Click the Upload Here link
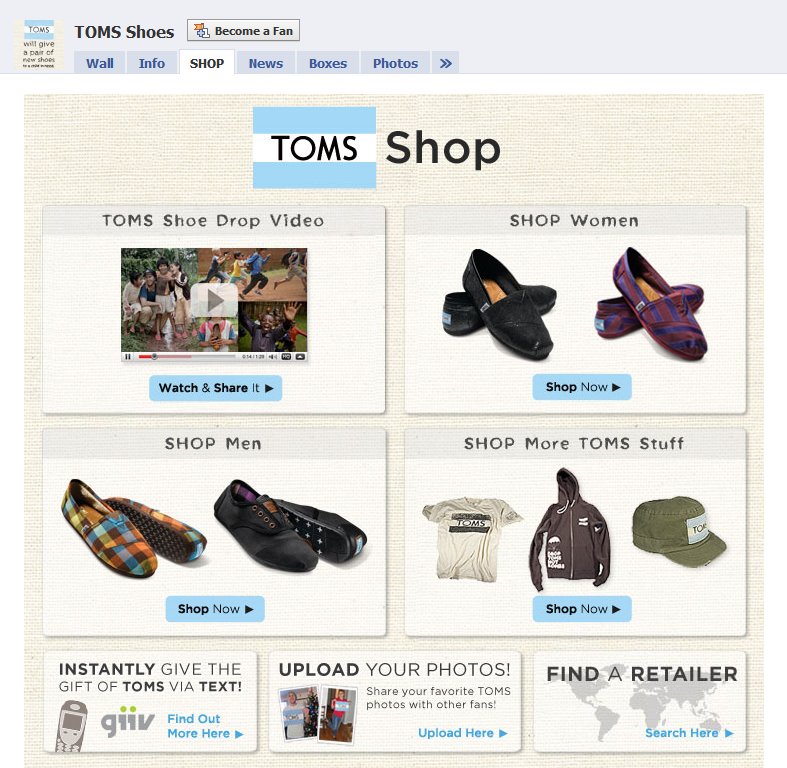The height and width of the screenshot is (768, 787). coord(462,733)
